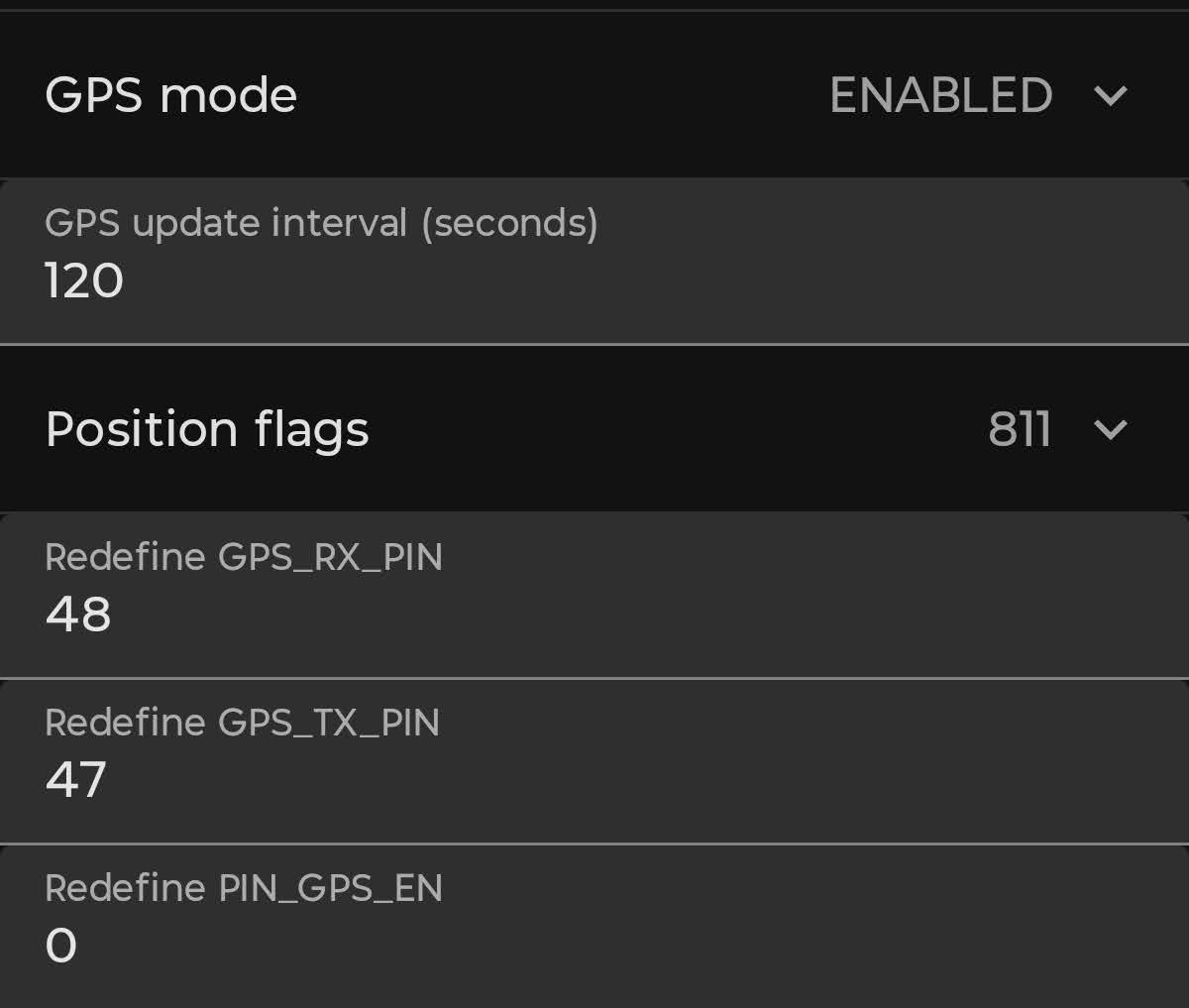Click the GPS_TX_PIN value 47
This screenshot has width=1189, height=1008.
coord(76,780)
